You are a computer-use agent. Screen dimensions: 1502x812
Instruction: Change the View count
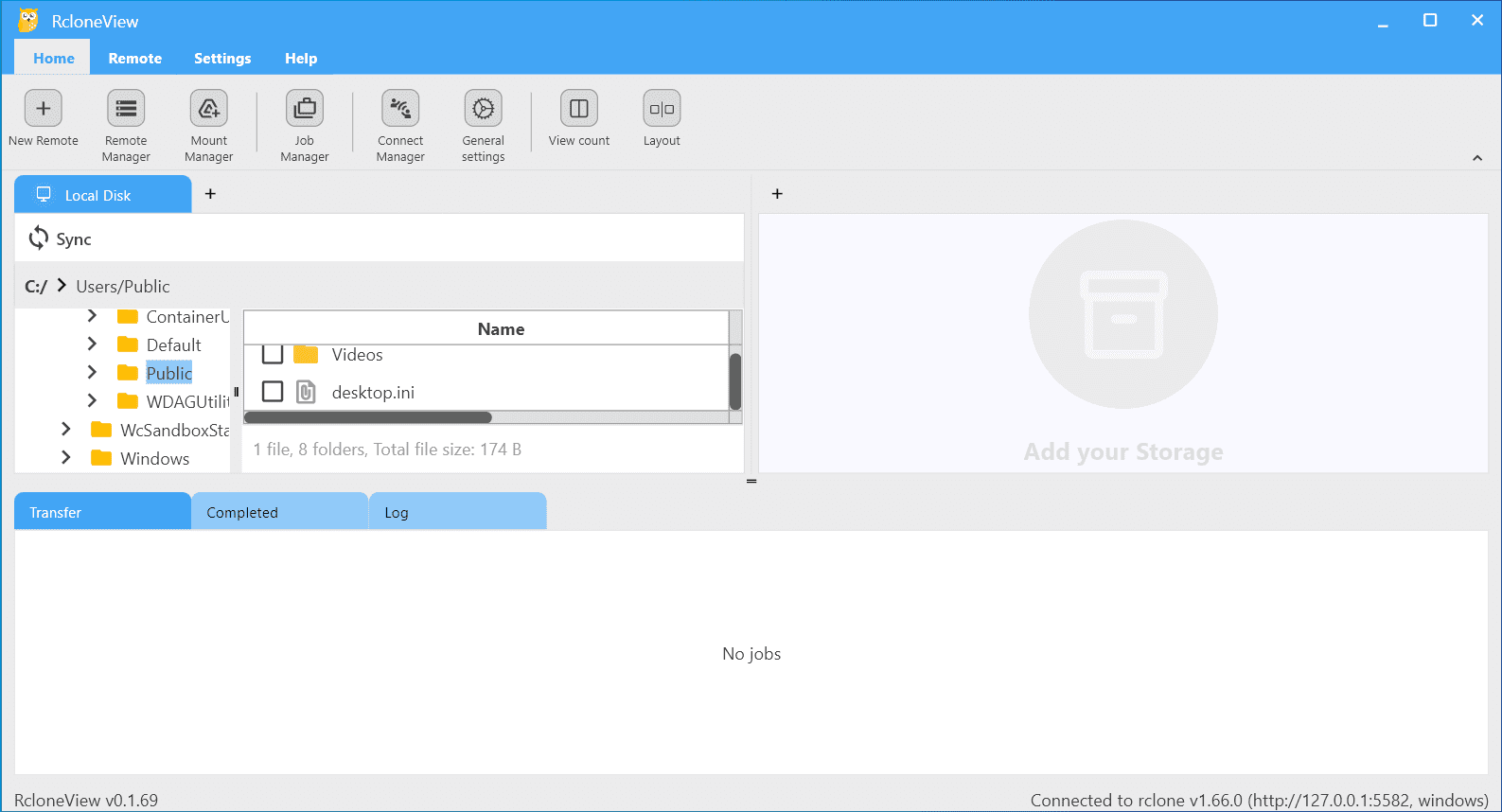pos(579,118)
